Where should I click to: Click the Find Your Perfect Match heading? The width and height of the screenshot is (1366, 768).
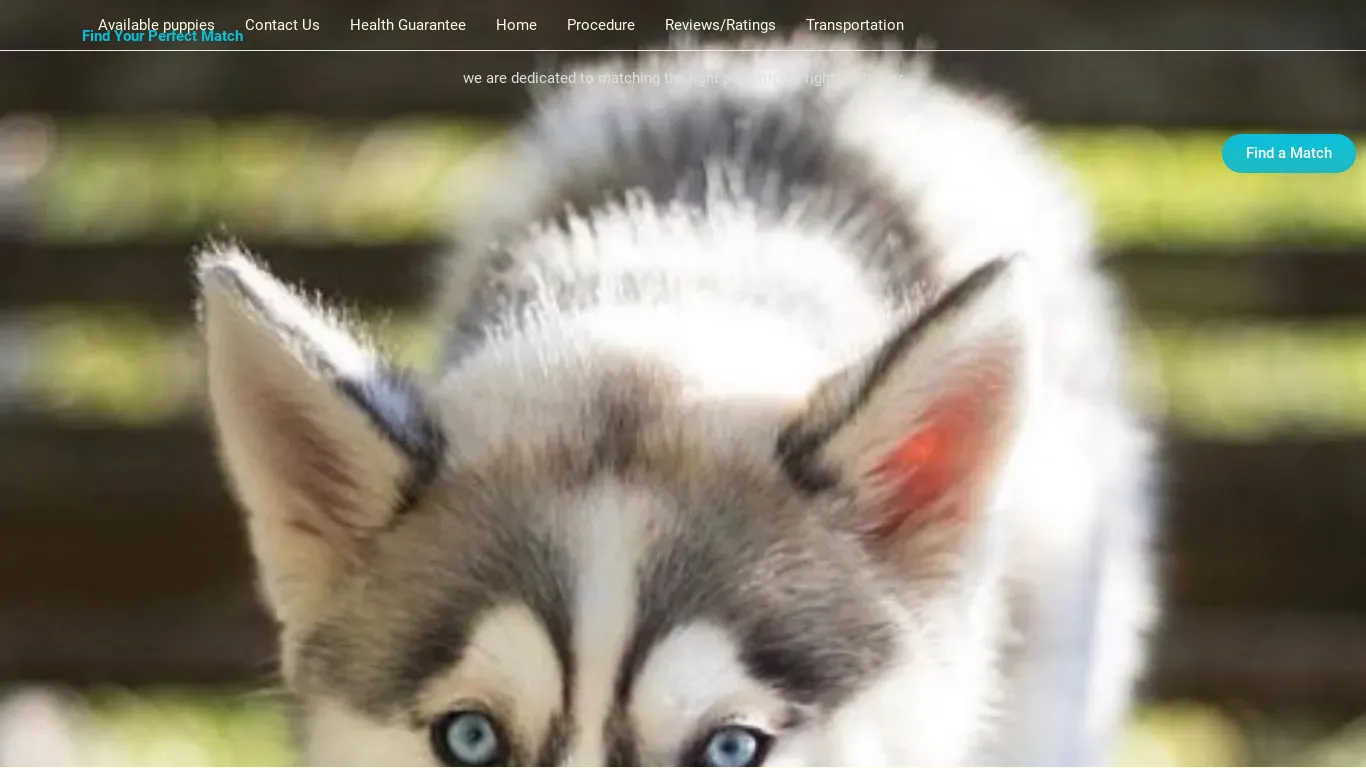pos(162,38)
